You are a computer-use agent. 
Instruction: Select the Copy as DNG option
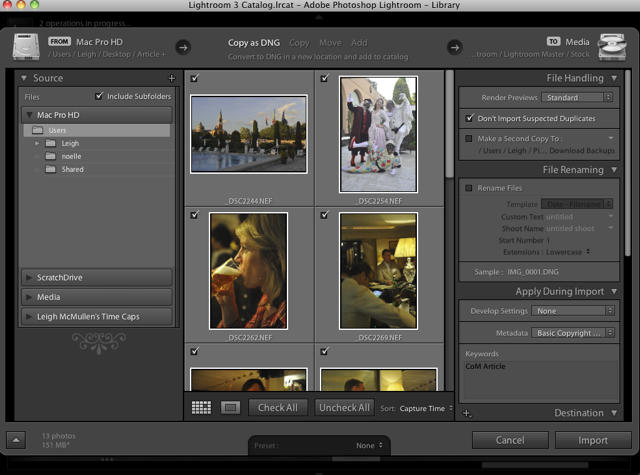(x=255, y=44)
